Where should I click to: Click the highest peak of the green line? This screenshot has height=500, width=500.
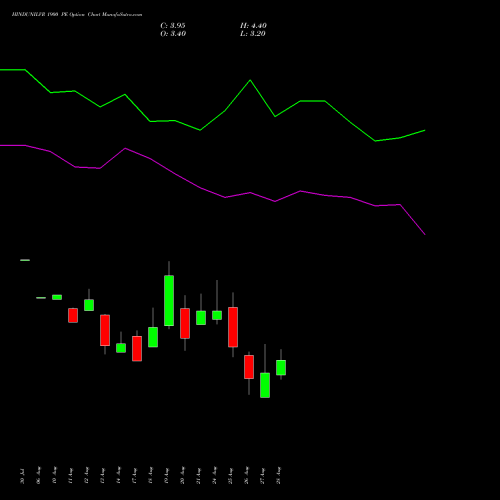coord(250,80)
